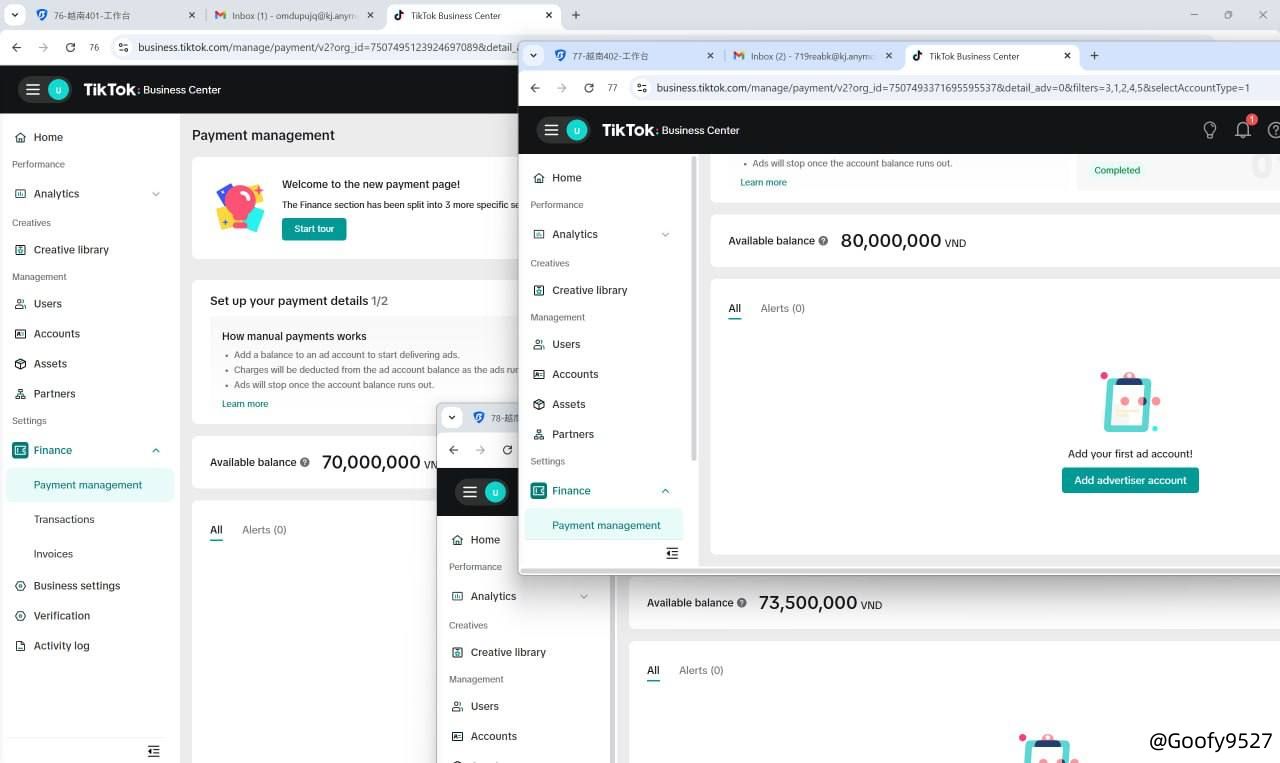The image size is (1280, 763).
Task: Open a new tab in window 77
Action: coord(1094,56)
